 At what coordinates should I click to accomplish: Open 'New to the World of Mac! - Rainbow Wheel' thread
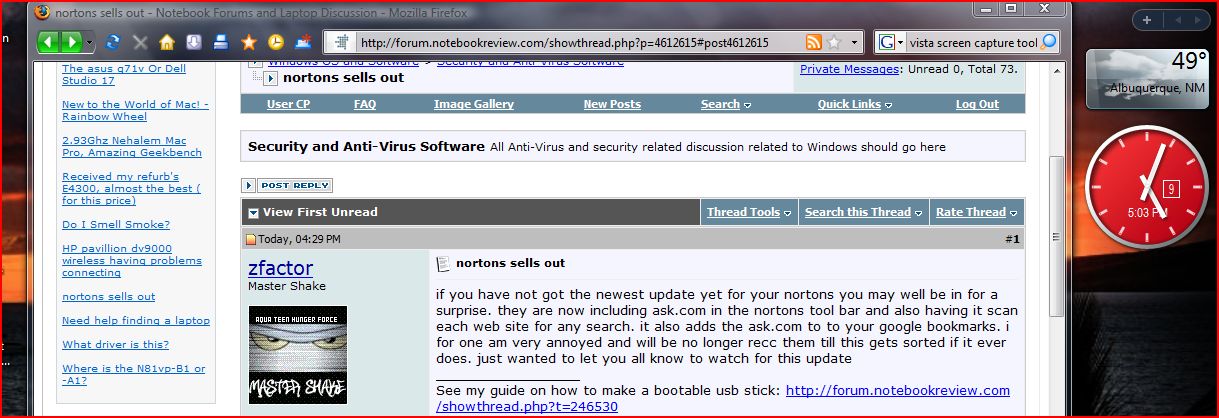point(135,110)
